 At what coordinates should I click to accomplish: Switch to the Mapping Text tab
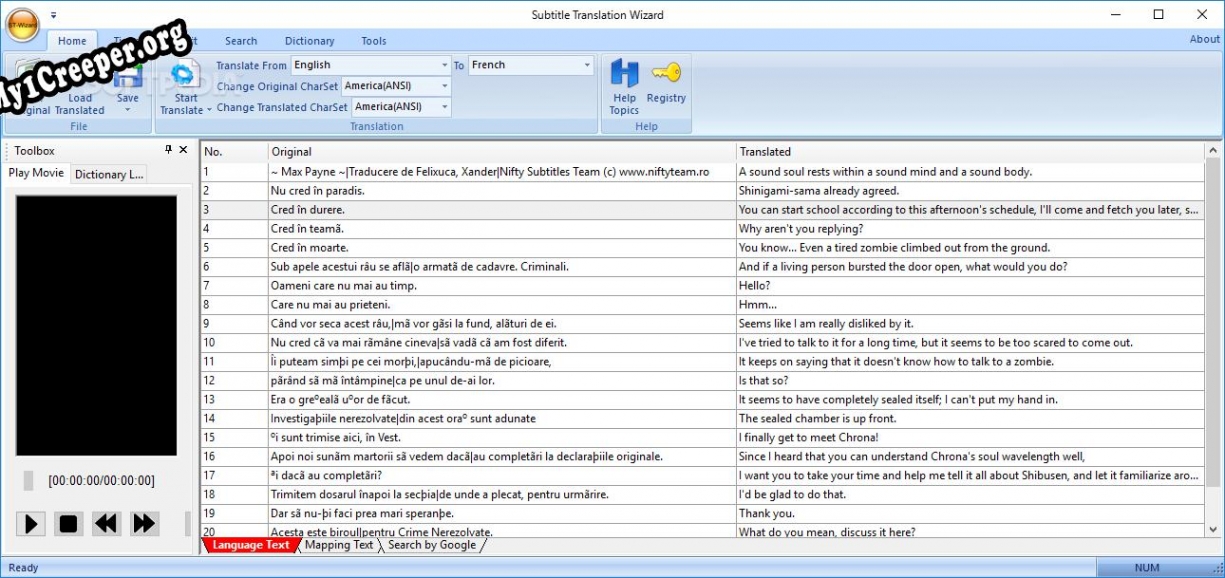click(339, 545)
